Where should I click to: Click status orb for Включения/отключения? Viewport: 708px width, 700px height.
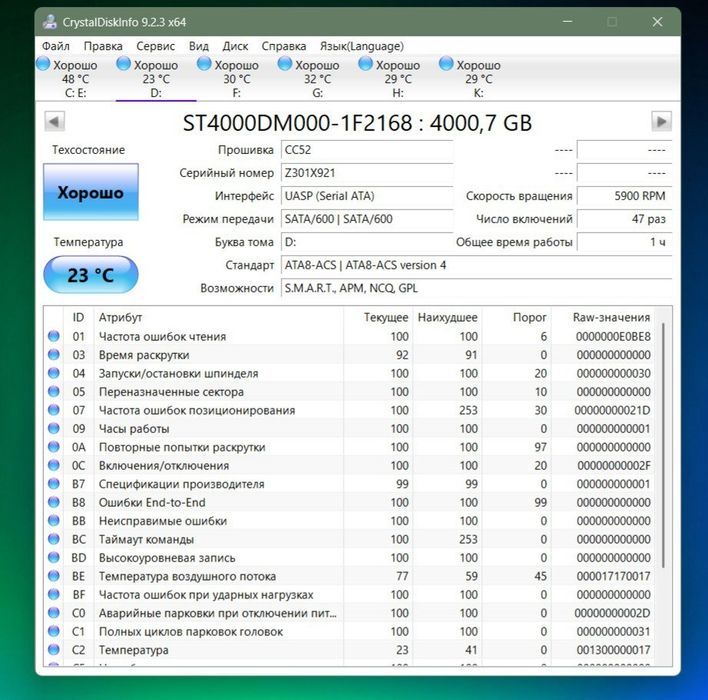coord(54,465)
